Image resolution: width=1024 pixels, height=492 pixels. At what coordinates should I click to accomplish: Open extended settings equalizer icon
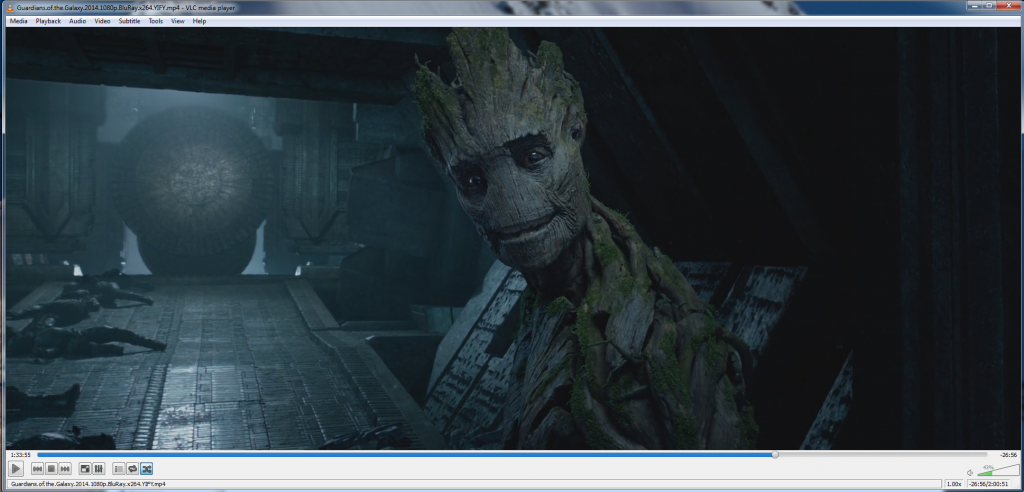99,468
